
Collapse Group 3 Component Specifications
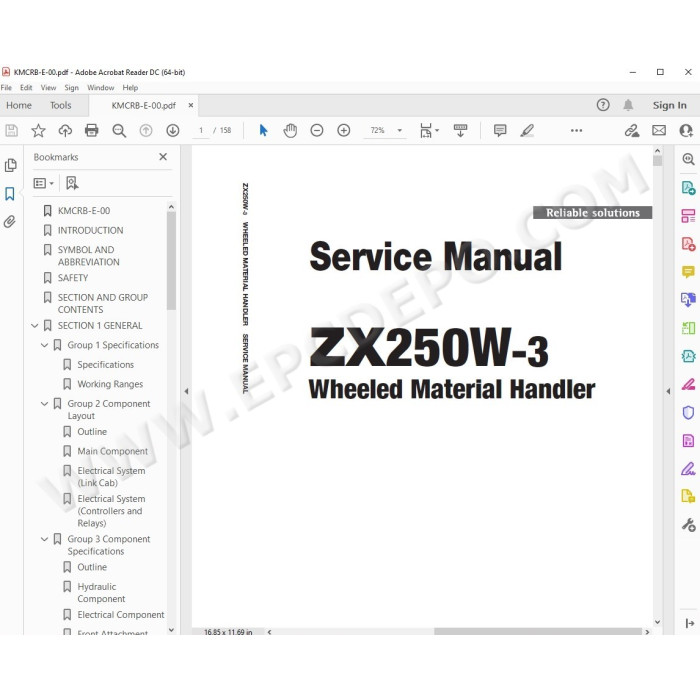click(x=44, y=539)
